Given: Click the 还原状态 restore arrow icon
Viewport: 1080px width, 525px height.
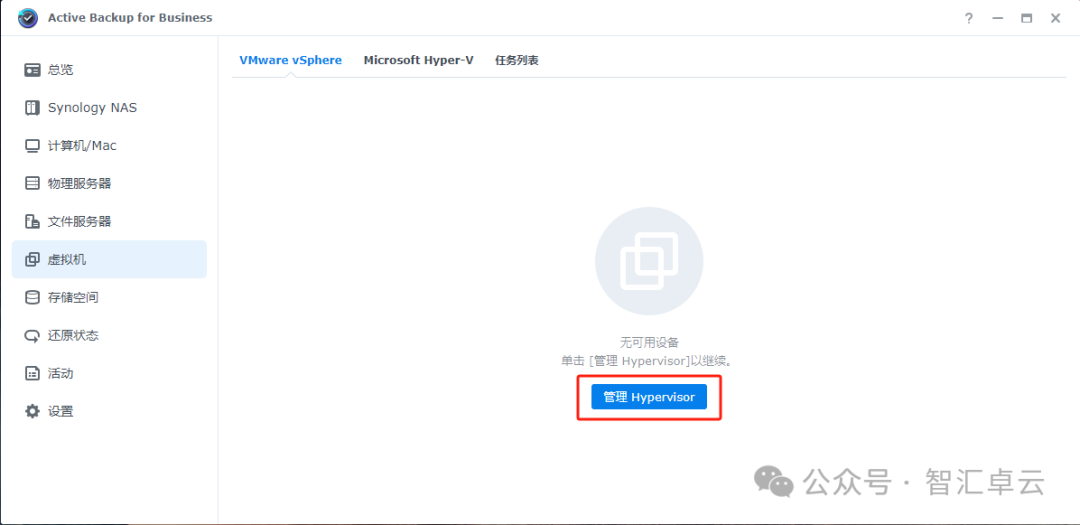Looking at the screenshot, I should [32, 336].
